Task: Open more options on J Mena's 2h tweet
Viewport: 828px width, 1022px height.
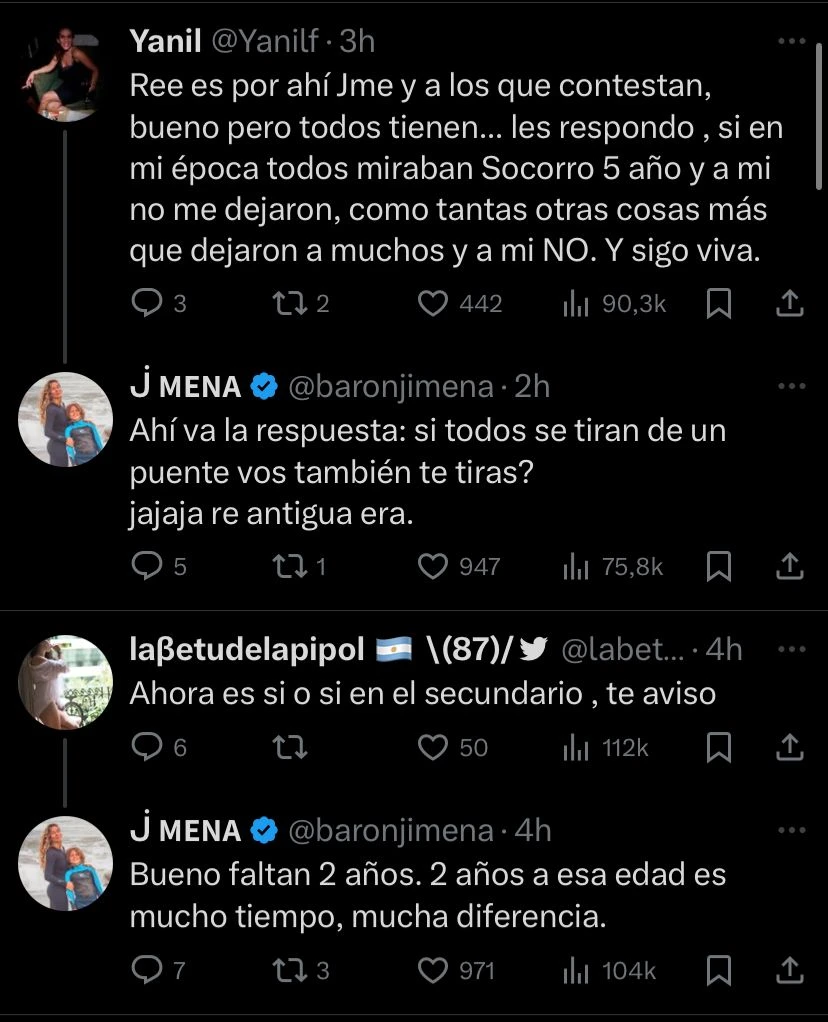Action: coord(791,386)
